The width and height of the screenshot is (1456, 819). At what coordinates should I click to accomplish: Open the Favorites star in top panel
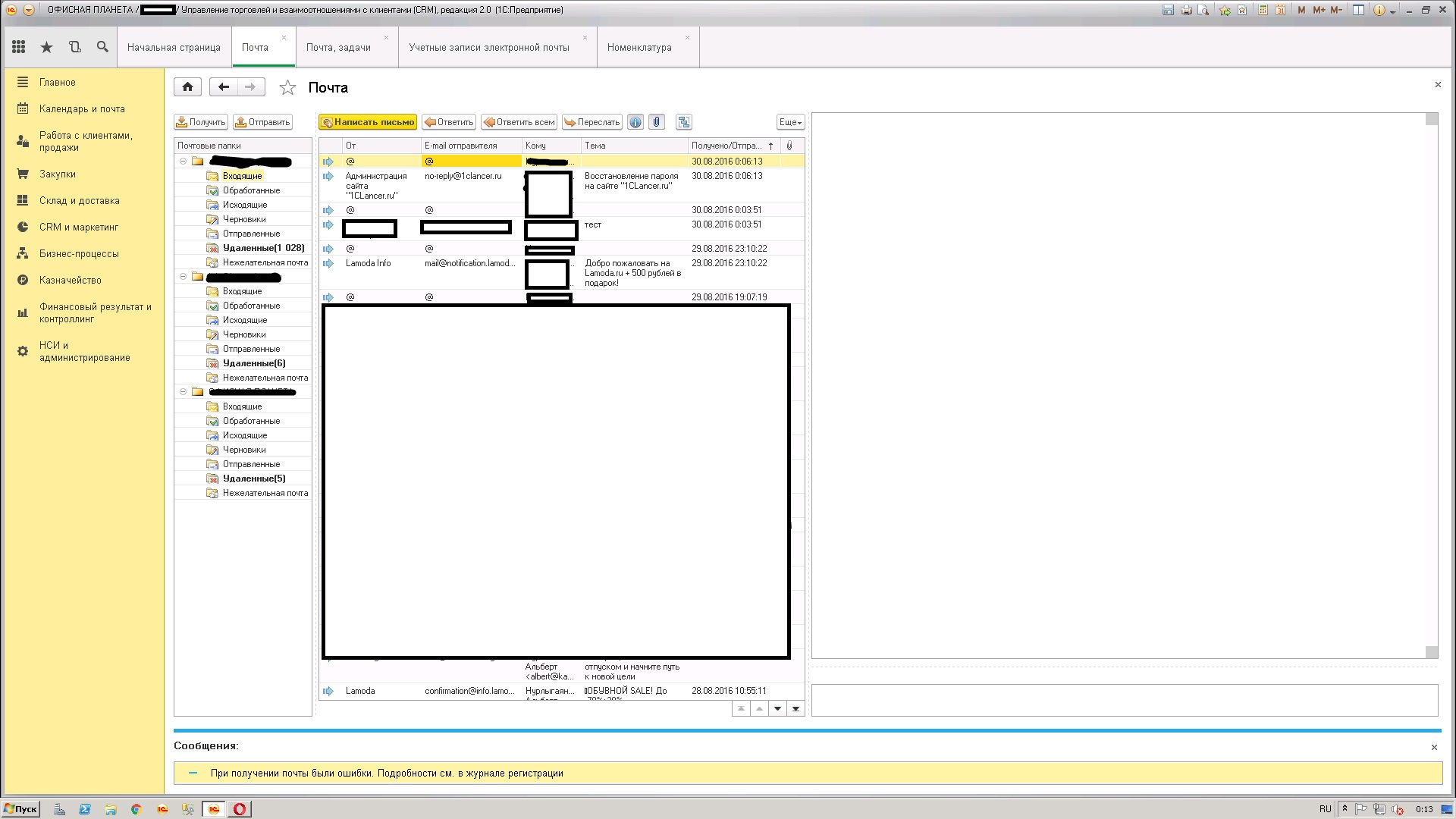[47, 47]
